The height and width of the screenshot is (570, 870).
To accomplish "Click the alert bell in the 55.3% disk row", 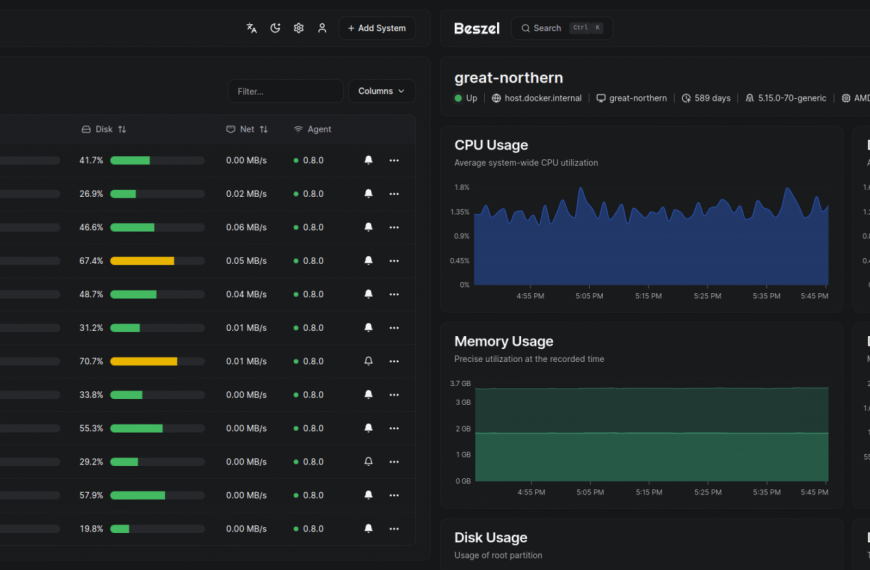I will point(368,428).
